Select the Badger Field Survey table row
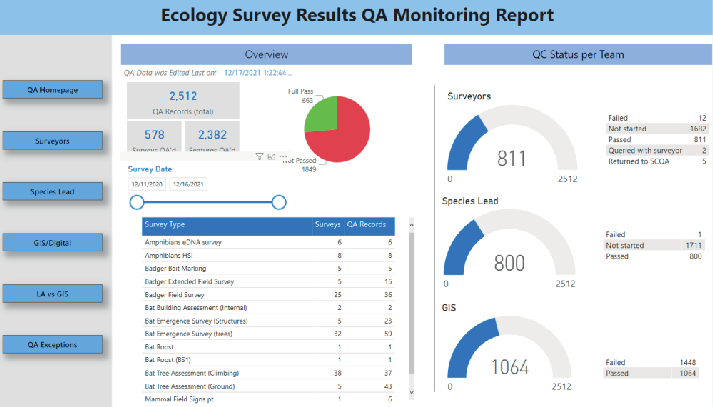Screen dimensions: 713x407 coord(268,295)
